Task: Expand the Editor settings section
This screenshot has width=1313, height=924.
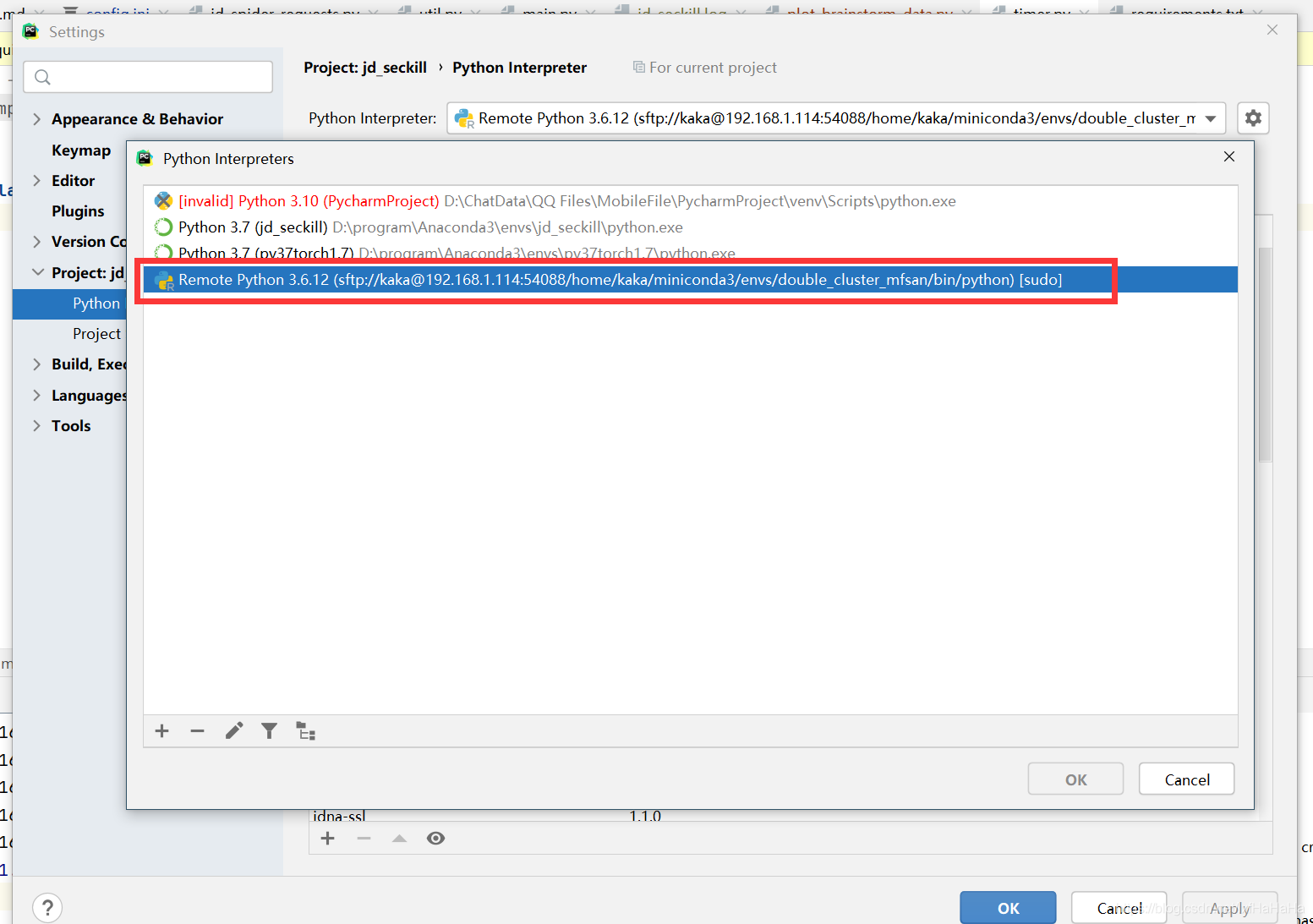Action: [x=36, y=181]
